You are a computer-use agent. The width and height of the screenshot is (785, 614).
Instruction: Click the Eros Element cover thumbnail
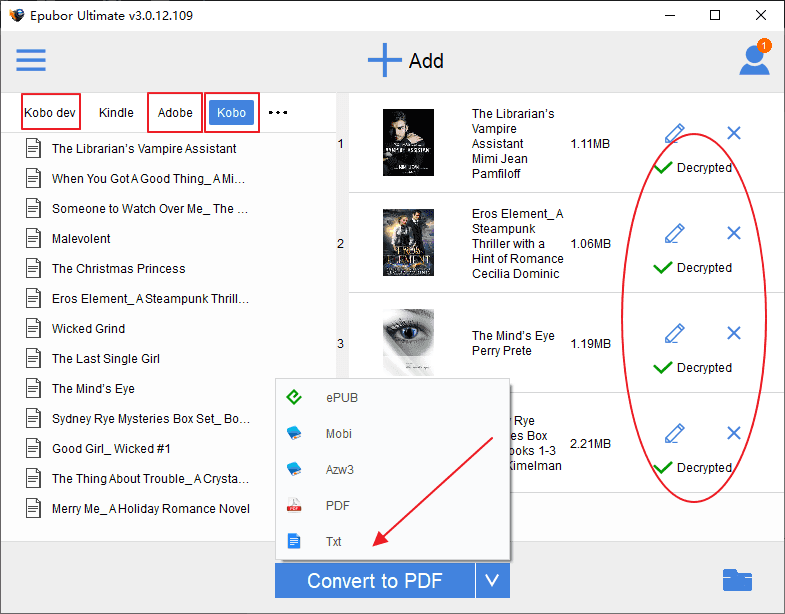(409, 243)
